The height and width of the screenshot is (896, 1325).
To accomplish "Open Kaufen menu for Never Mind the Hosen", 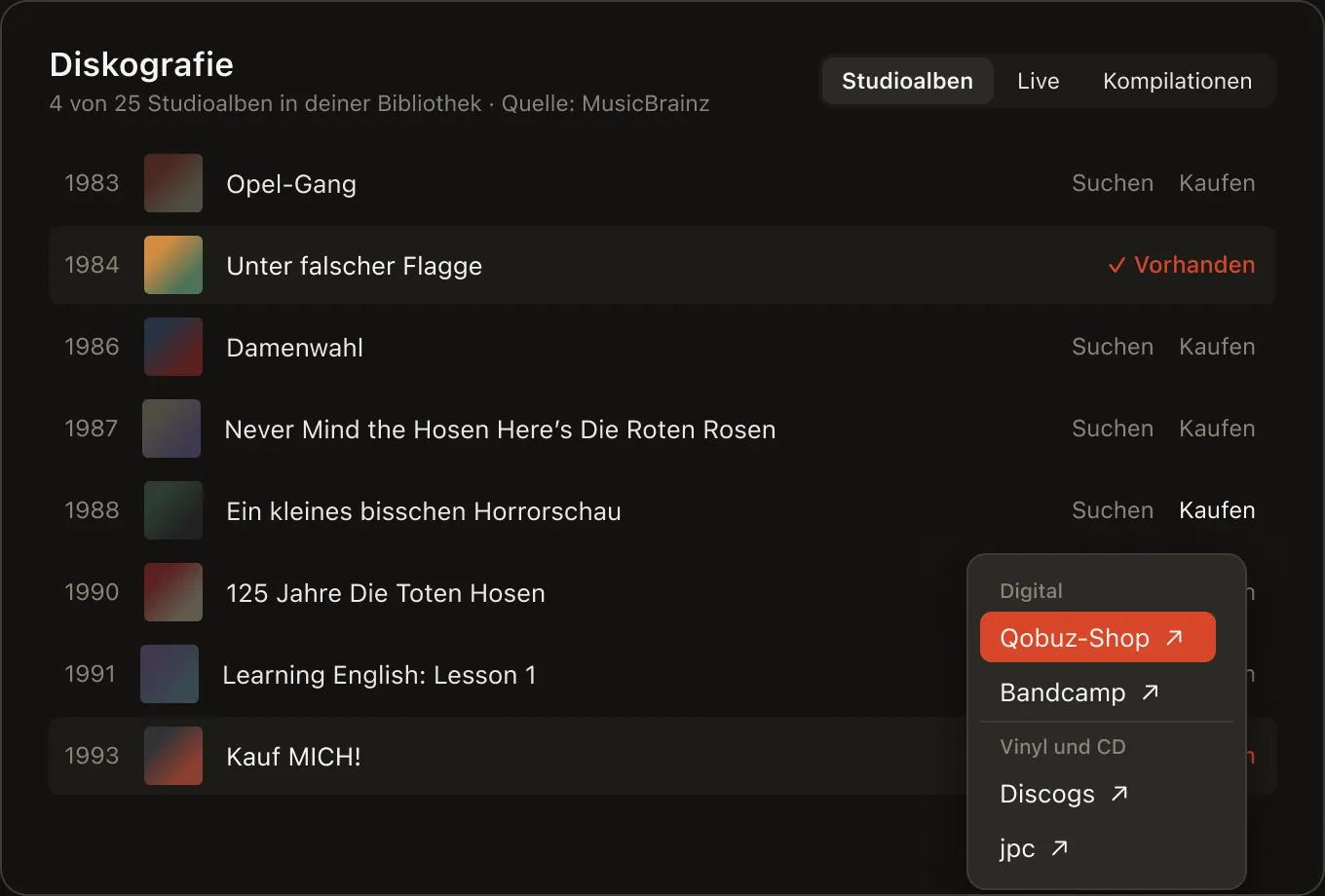I will click(1217, 429).
